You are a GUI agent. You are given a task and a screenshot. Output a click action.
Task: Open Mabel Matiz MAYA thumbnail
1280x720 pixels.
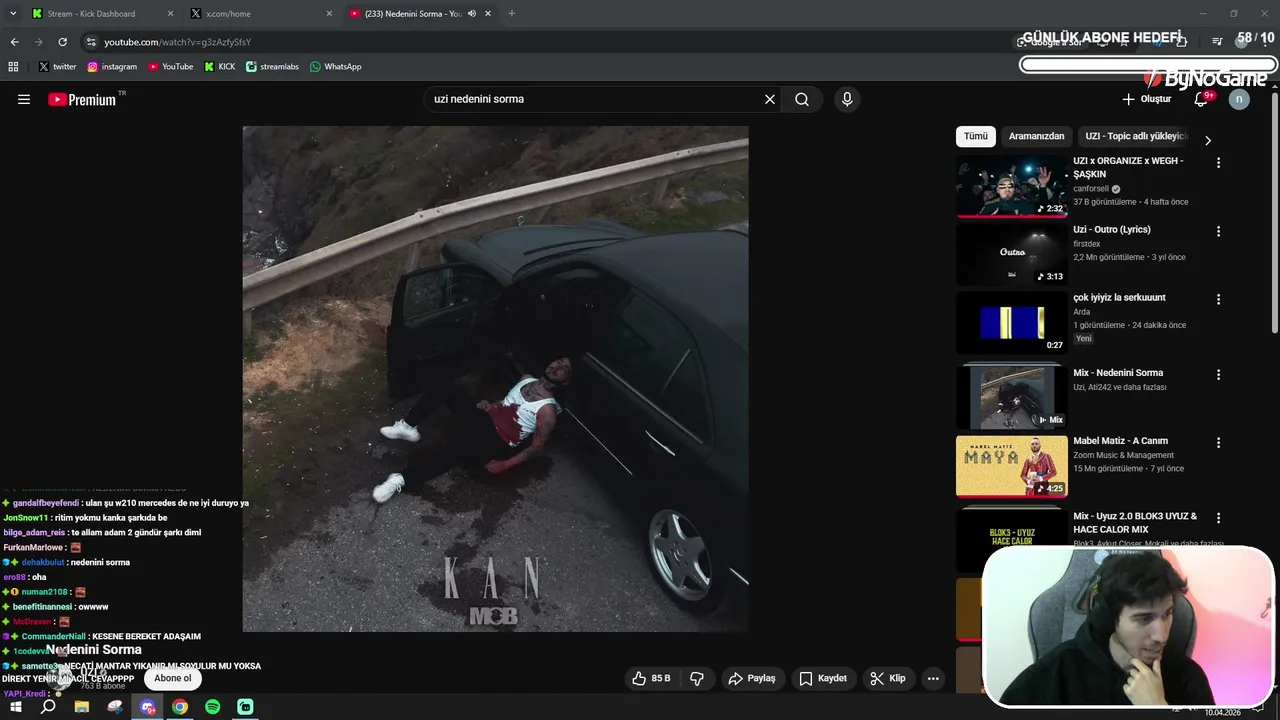(1011, 466)
